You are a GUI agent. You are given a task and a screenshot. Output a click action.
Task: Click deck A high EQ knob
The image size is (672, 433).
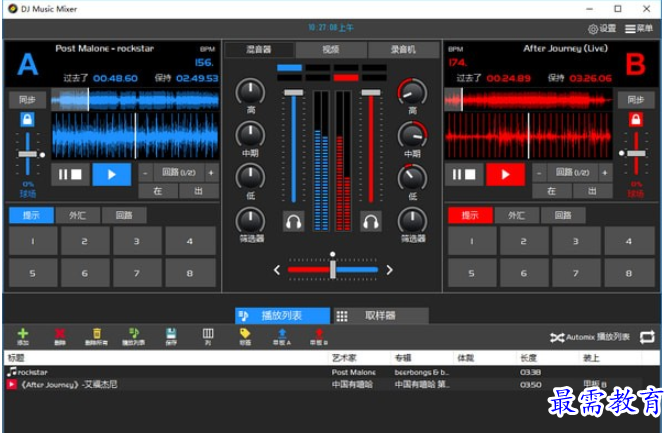pyautogui.click(x=250, y=92)
